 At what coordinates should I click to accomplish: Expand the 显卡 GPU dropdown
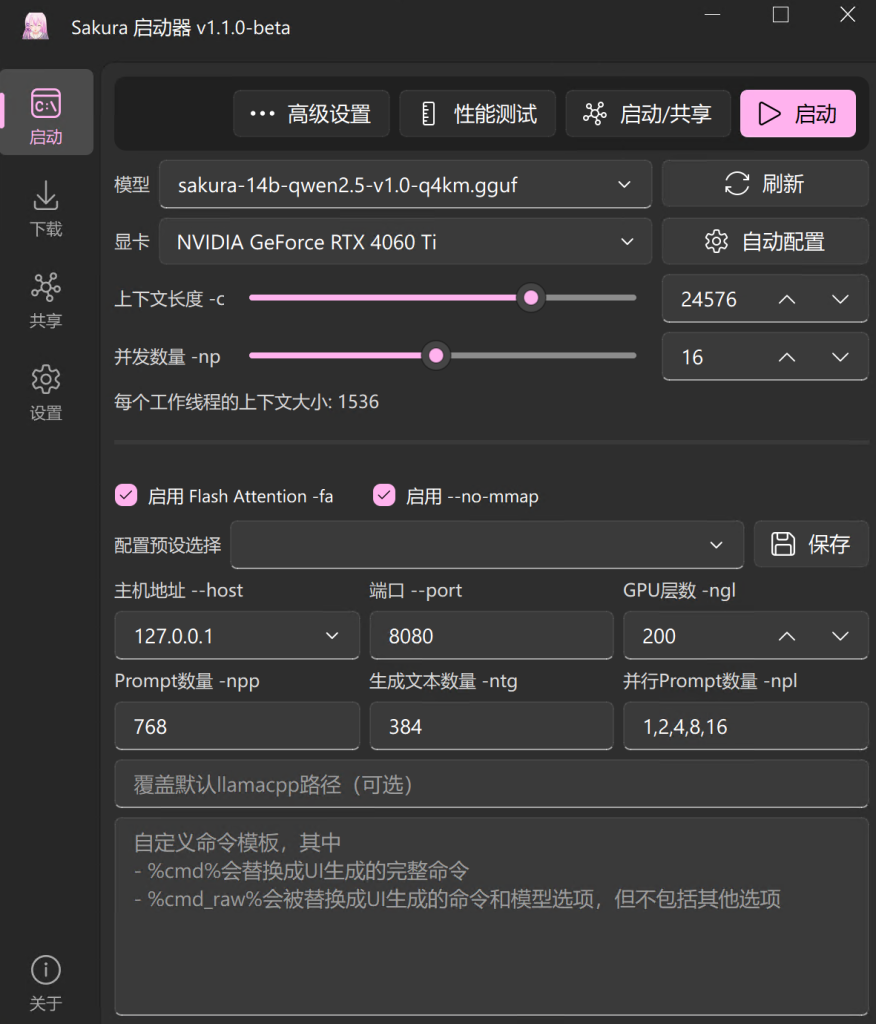(x=405, y=242)
